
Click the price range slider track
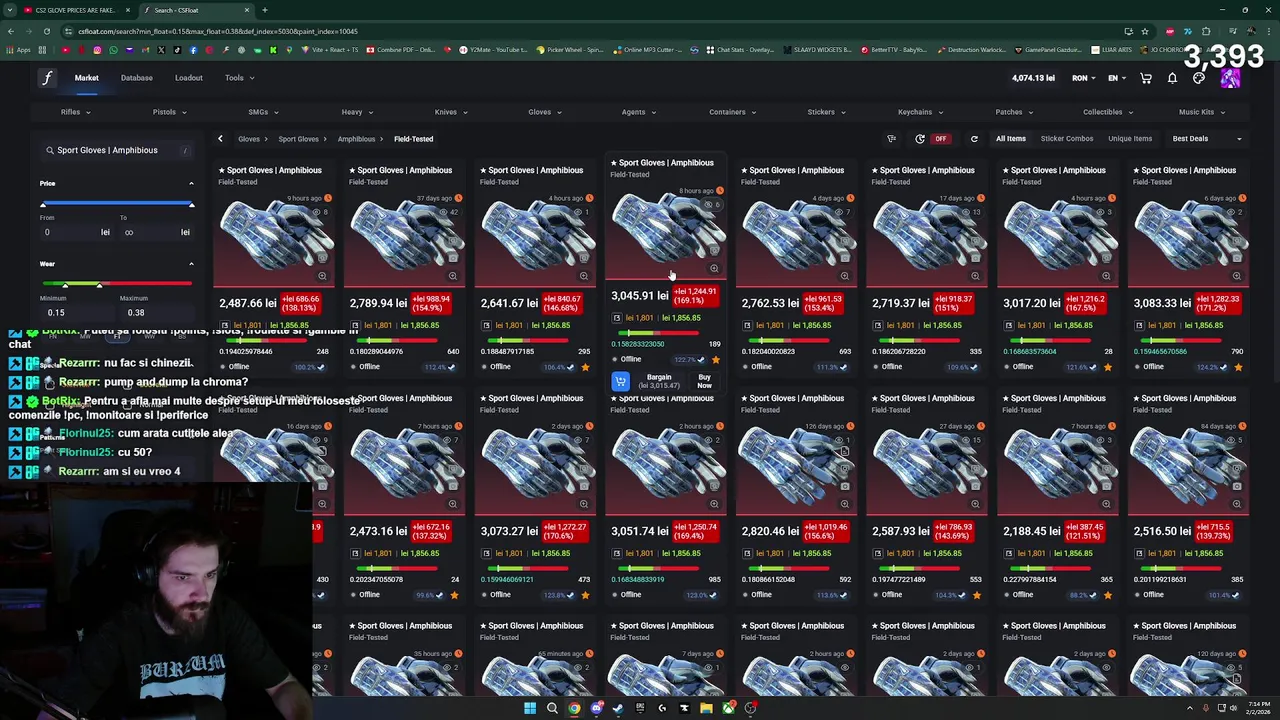coord(117,204)
